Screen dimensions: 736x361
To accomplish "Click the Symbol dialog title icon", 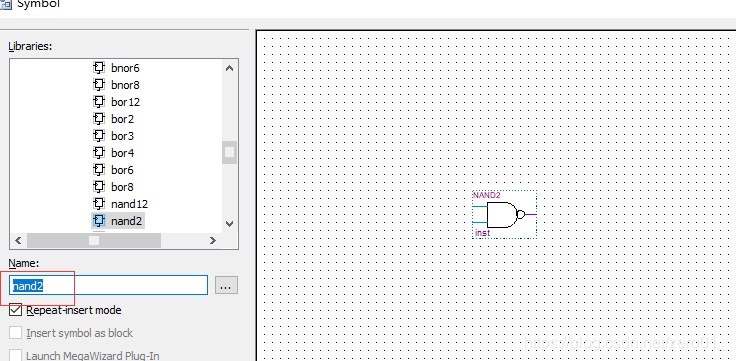I will click(6, 4).
